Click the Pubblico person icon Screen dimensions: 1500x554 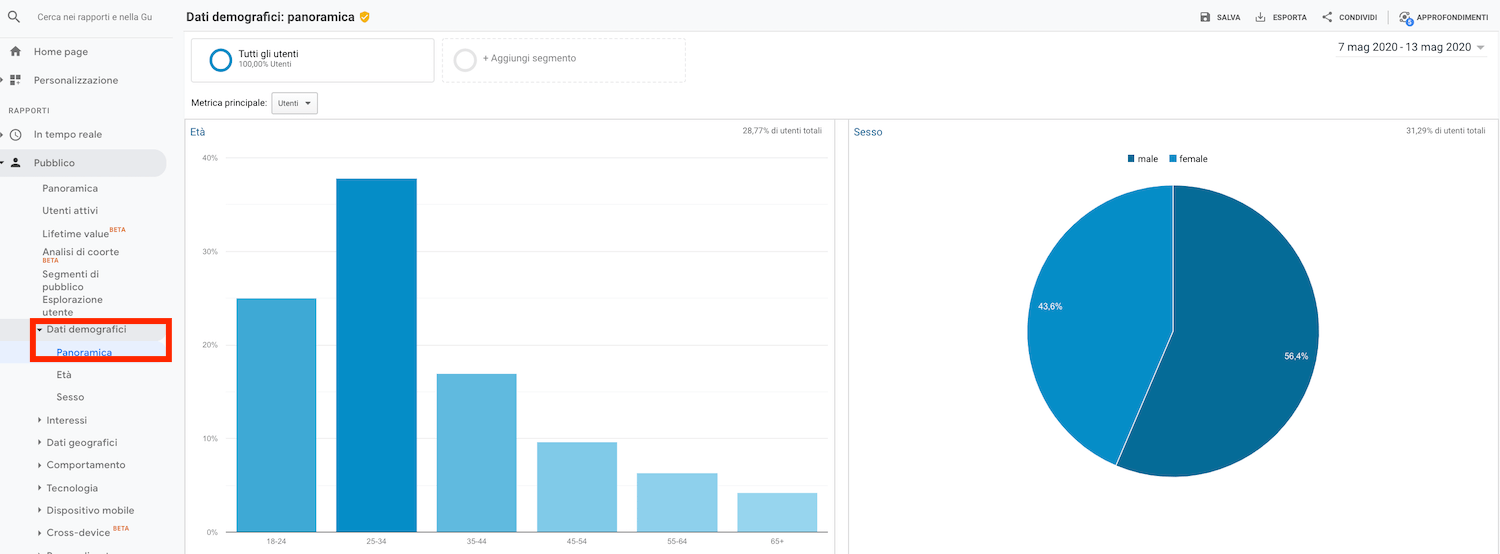click(x=15, y=163)
